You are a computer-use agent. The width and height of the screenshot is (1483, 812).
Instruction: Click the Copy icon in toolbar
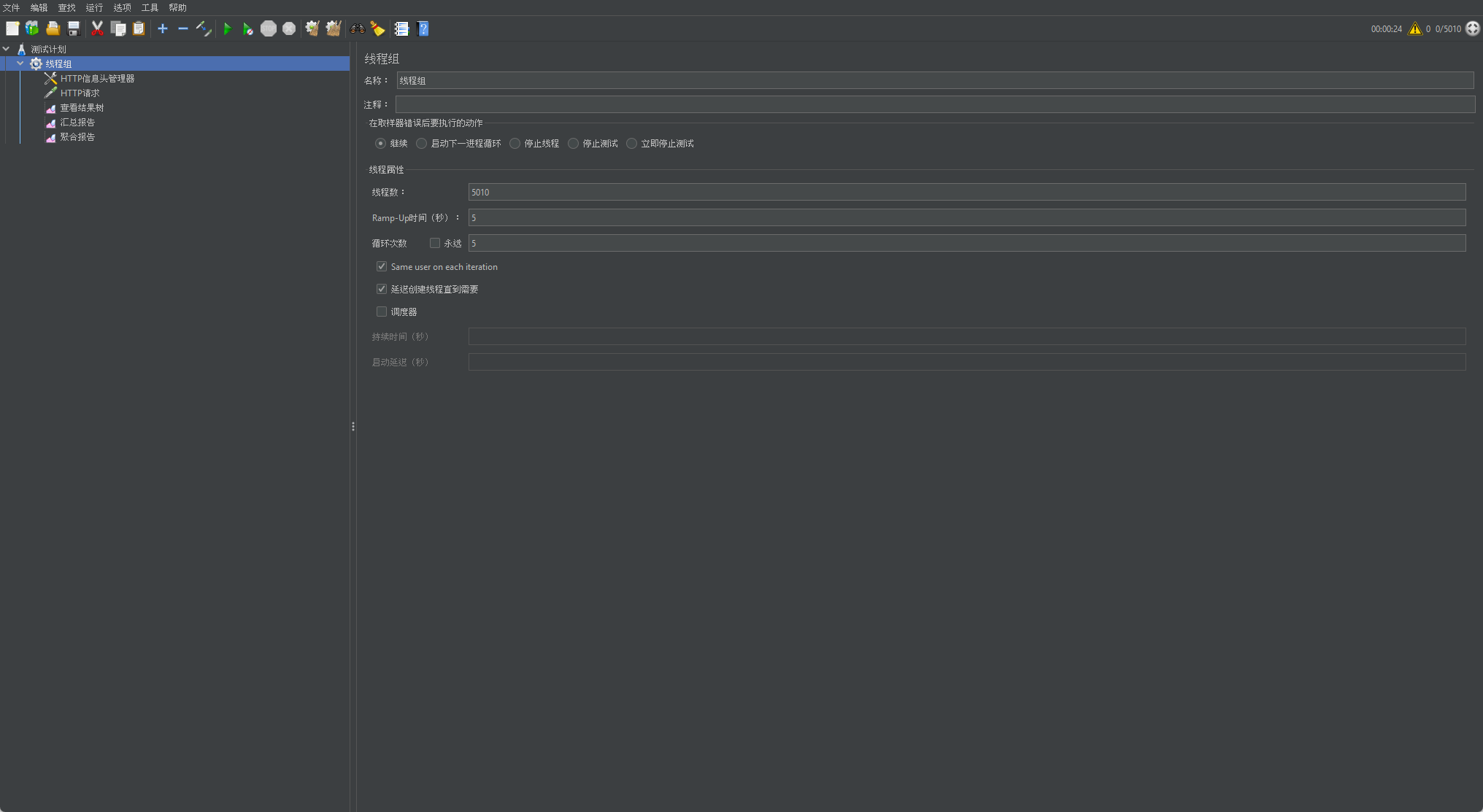(118, 28)
